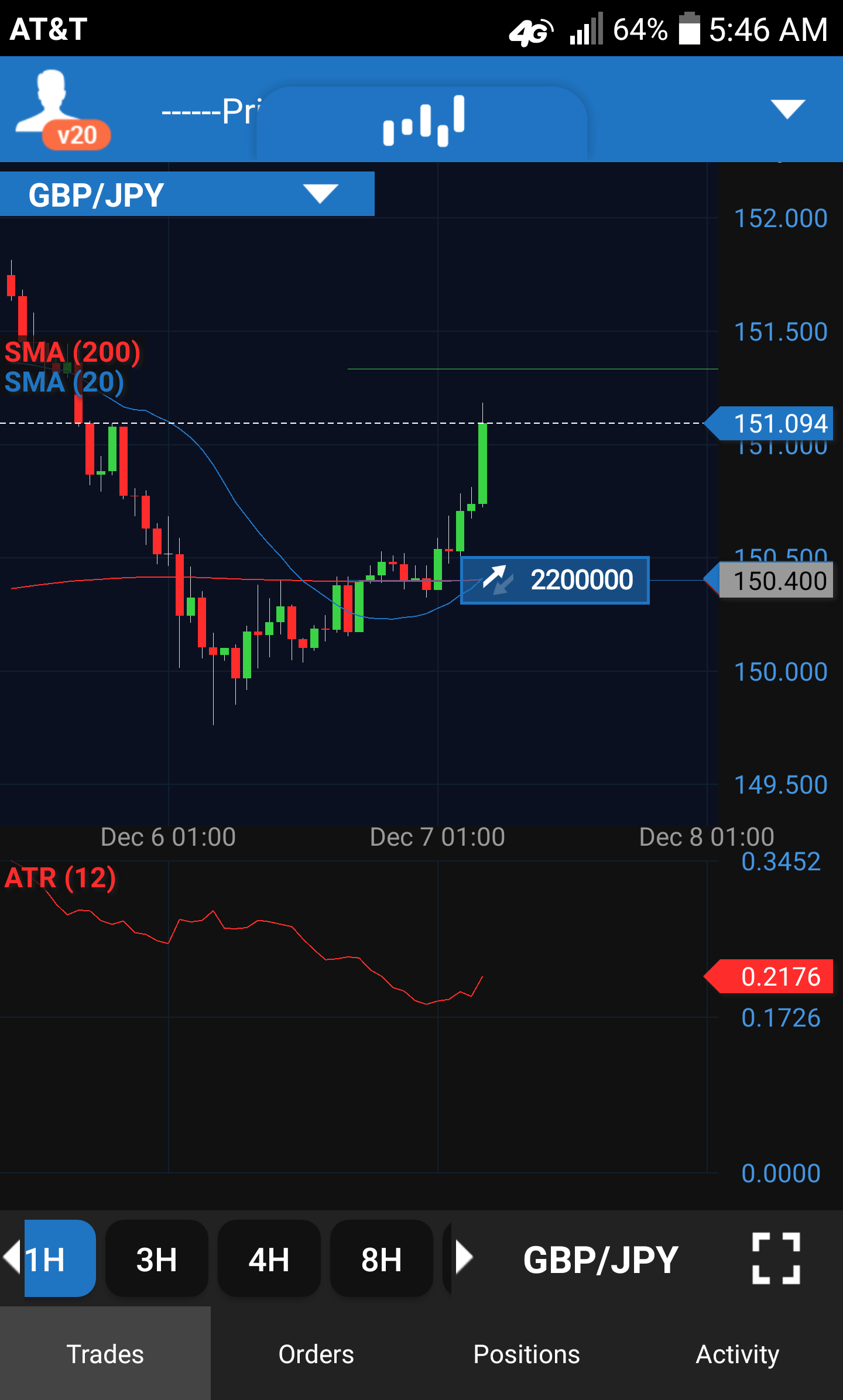Tap the account profile v20 icon
Viewport: 843px width, 1400px height.
[63, 109]
